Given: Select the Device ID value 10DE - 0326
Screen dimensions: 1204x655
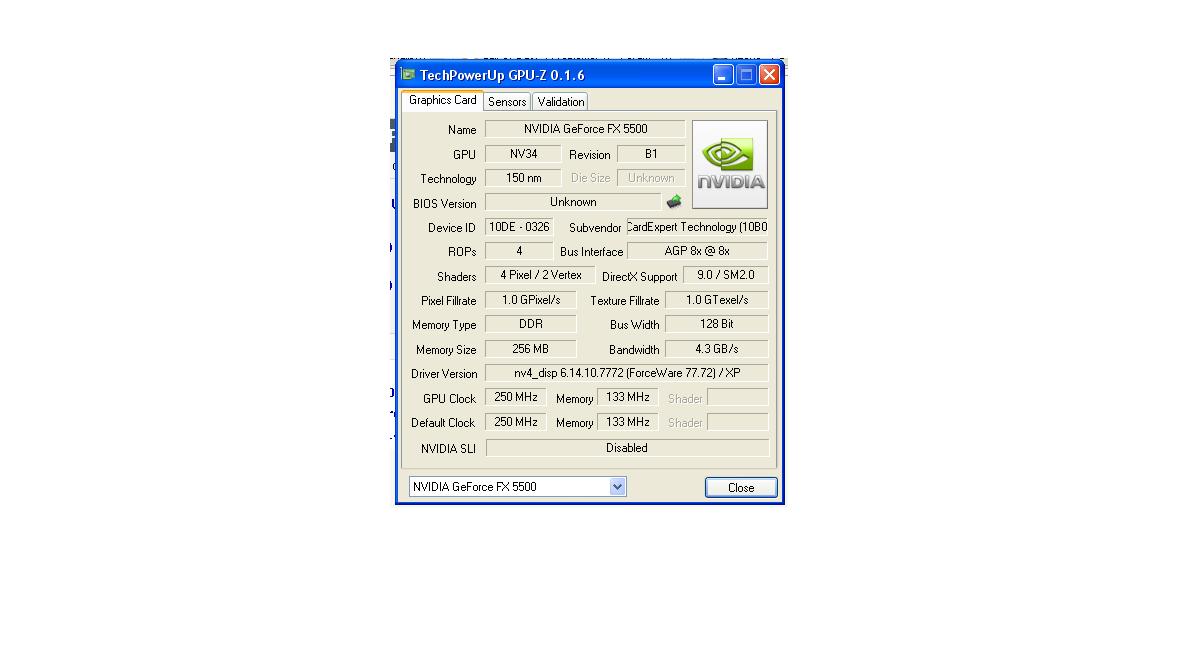Looking at the screenshot, I should (x=519, y=227).
